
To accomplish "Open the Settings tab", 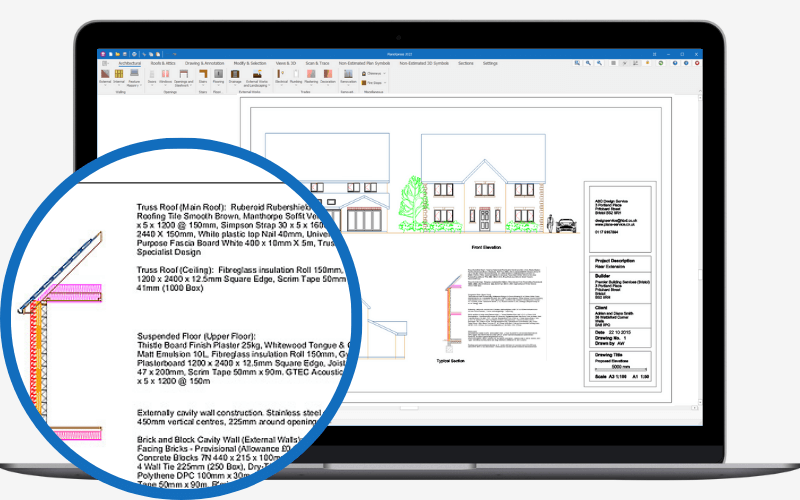I will 490,63.
